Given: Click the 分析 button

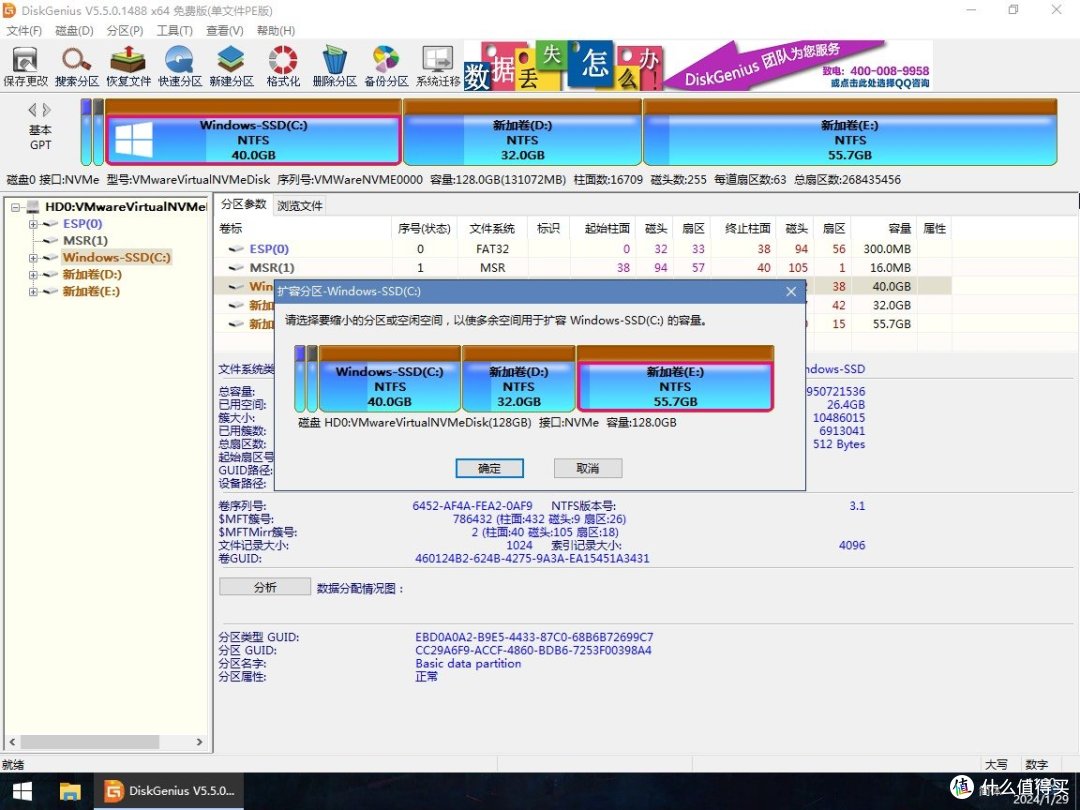Looking at the screenshot, I should (265, 587).
